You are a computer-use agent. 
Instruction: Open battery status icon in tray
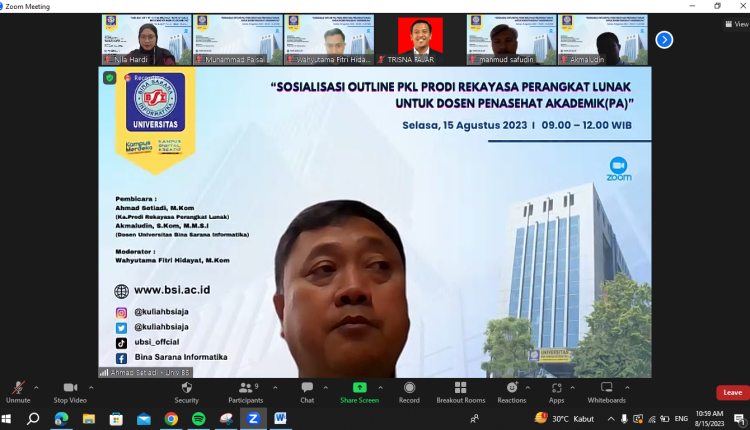click(665, 419)
